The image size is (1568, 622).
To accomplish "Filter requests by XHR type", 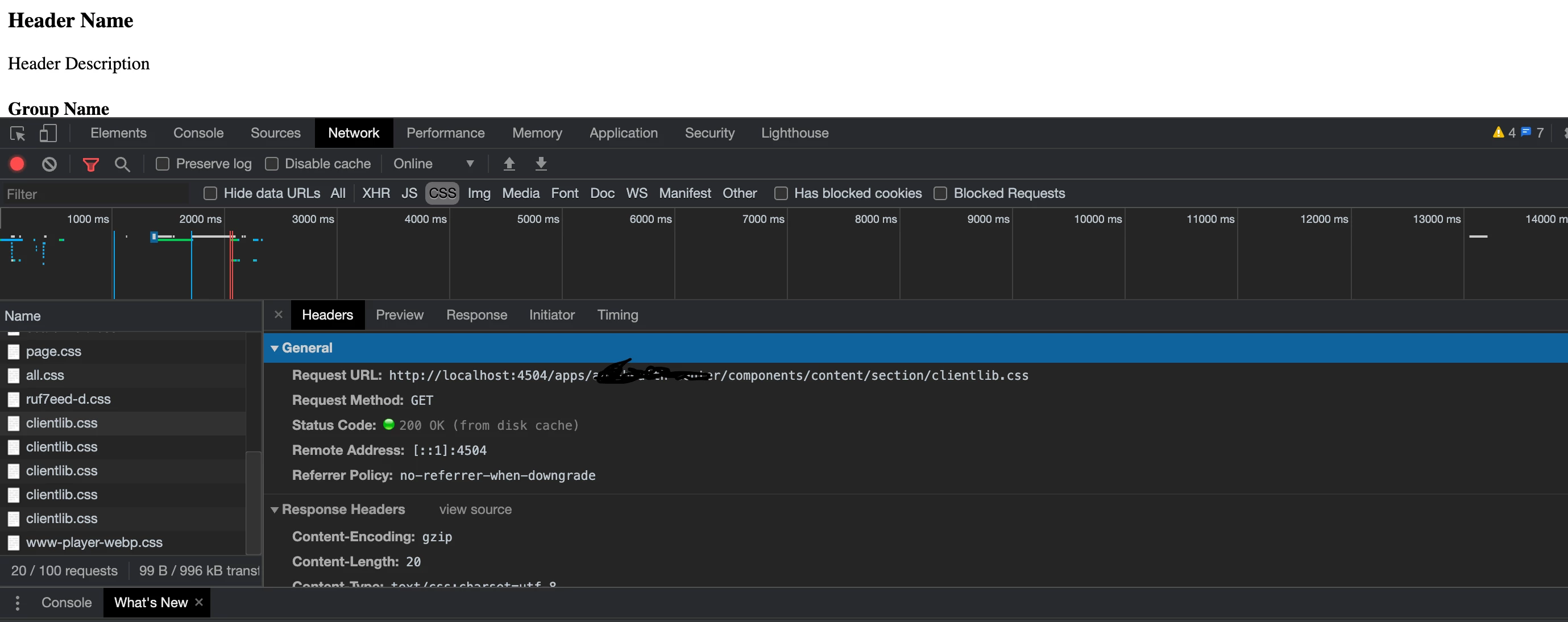I will tap(376, 193).
